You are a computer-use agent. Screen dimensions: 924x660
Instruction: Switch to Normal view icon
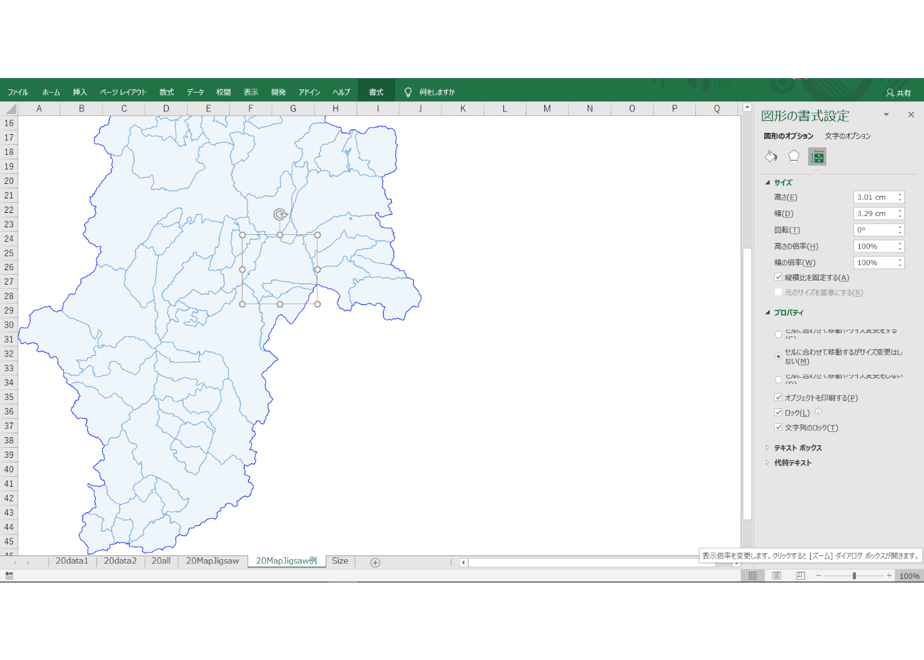pos(753,576)
